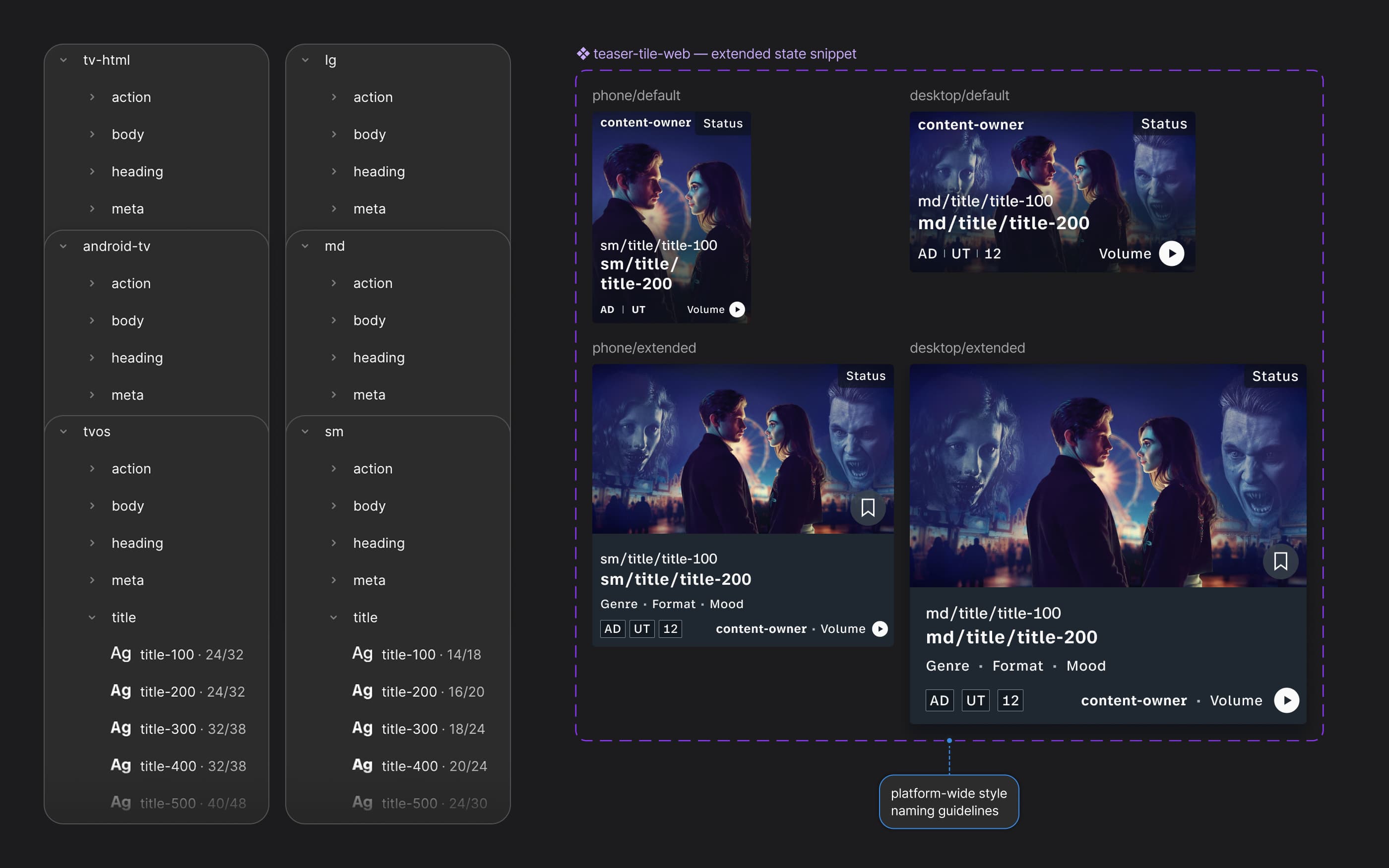Click the teaser-tile-web component diamond icon

pyautogui.click(x=583, y=54)
